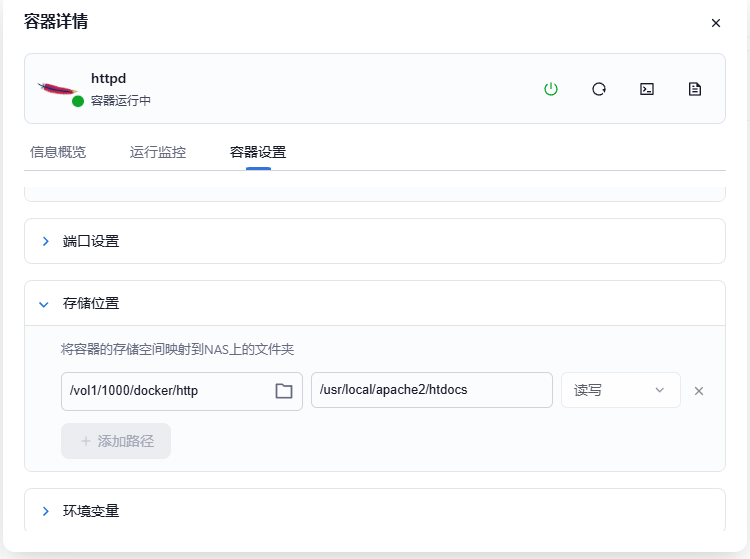Collapse the 存储位置 section

375,303
